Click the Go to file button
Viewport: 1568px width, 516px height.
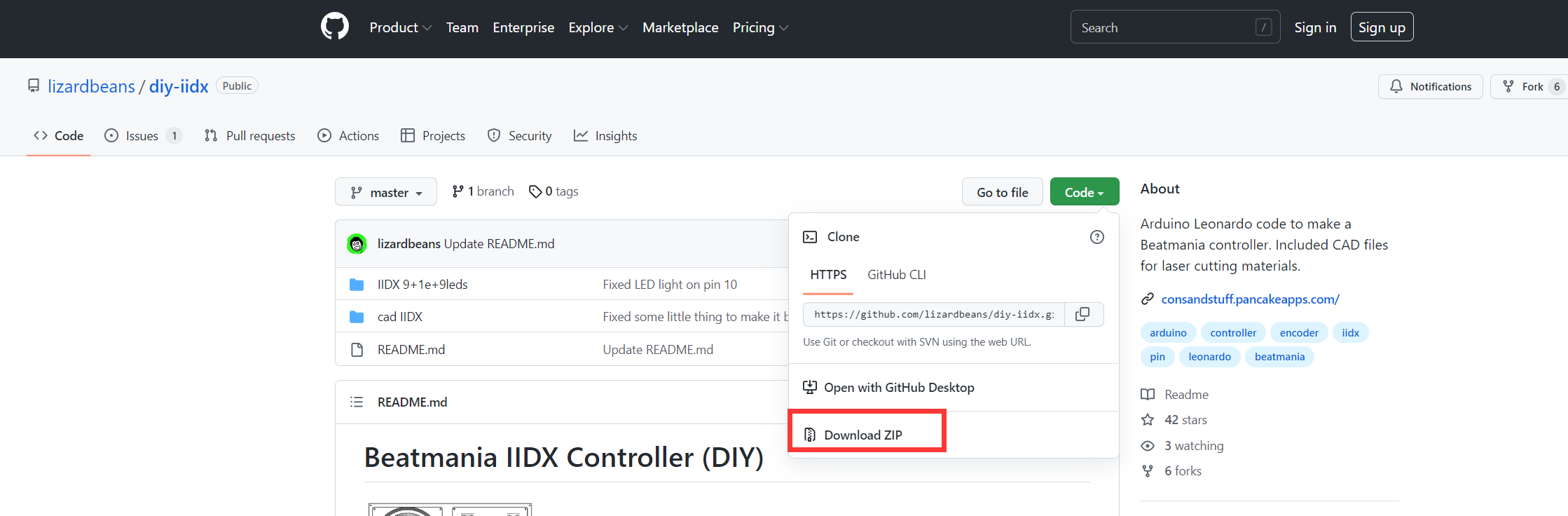(x=1003, y=192)
